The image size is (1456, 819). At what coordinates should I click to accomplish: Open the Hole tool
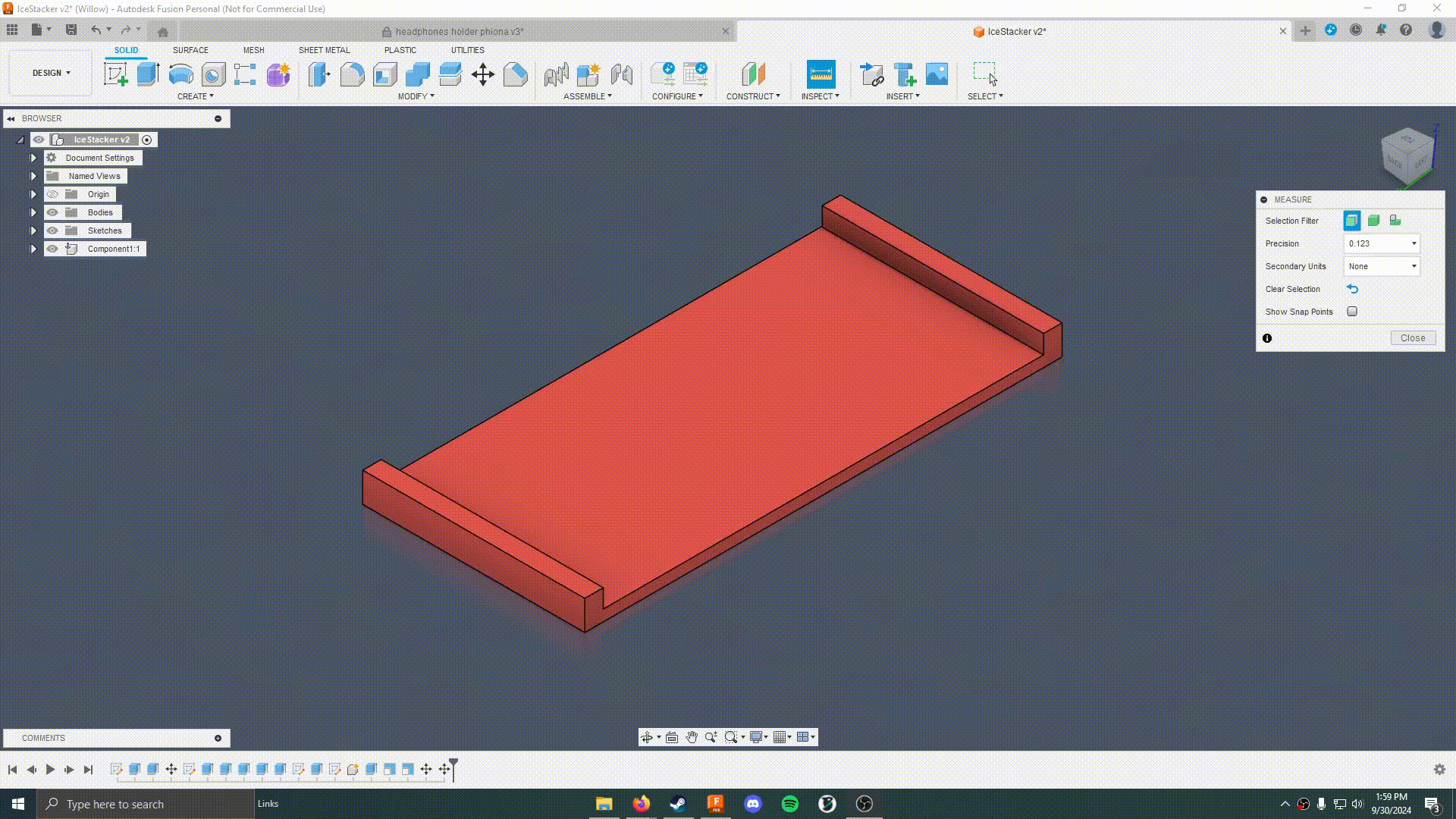[x=213, y=74]
